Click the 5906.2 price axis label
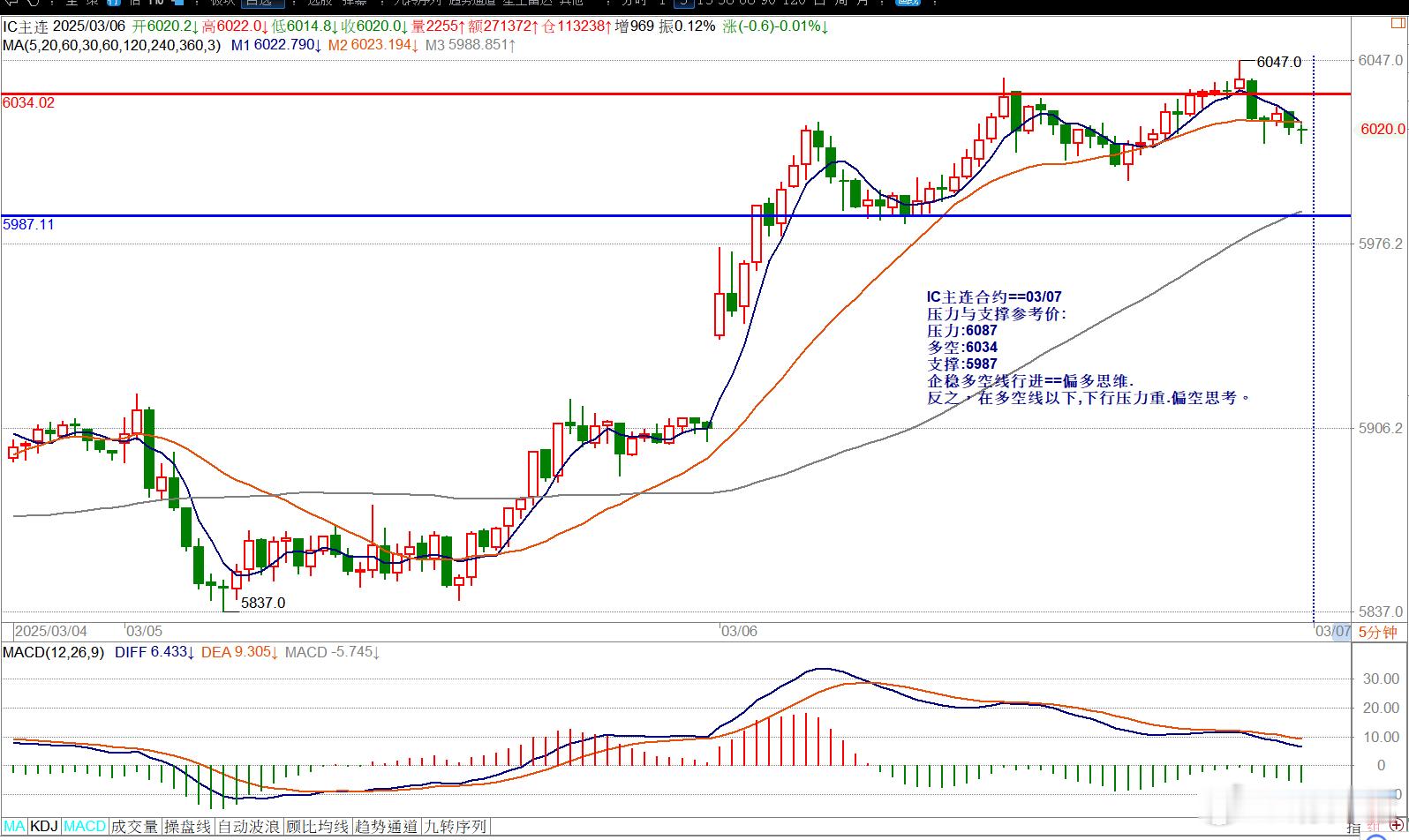Viewport: 1409px width, 840px height. click(1380, 428)
